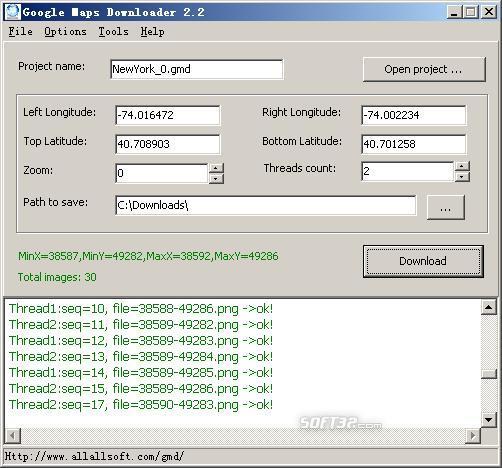Click the horizontal scrollbar left arrow

(x=13, y=435)
